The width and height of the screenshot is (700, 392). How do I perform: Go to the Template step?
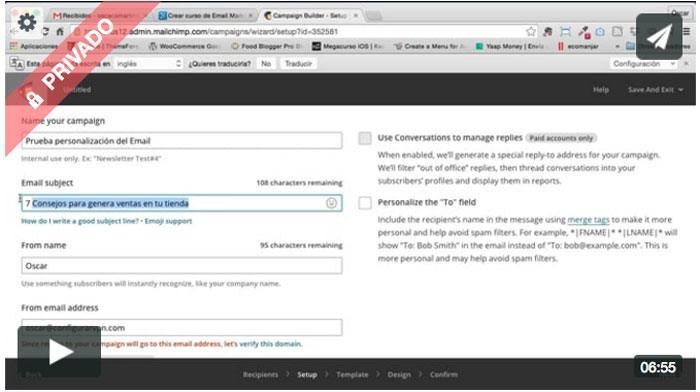click(x=352, y=375)
